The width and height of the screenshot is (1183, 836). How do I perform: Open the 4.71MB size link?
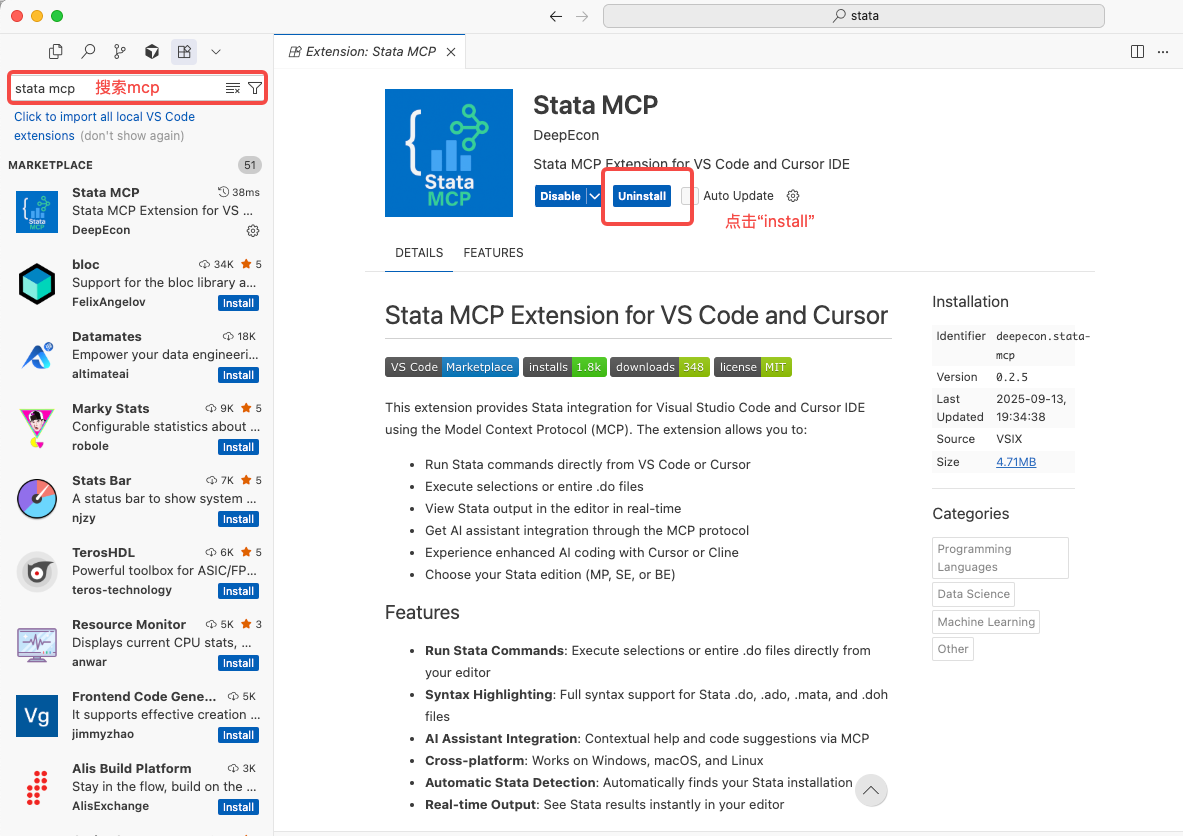click(1016, 462)
